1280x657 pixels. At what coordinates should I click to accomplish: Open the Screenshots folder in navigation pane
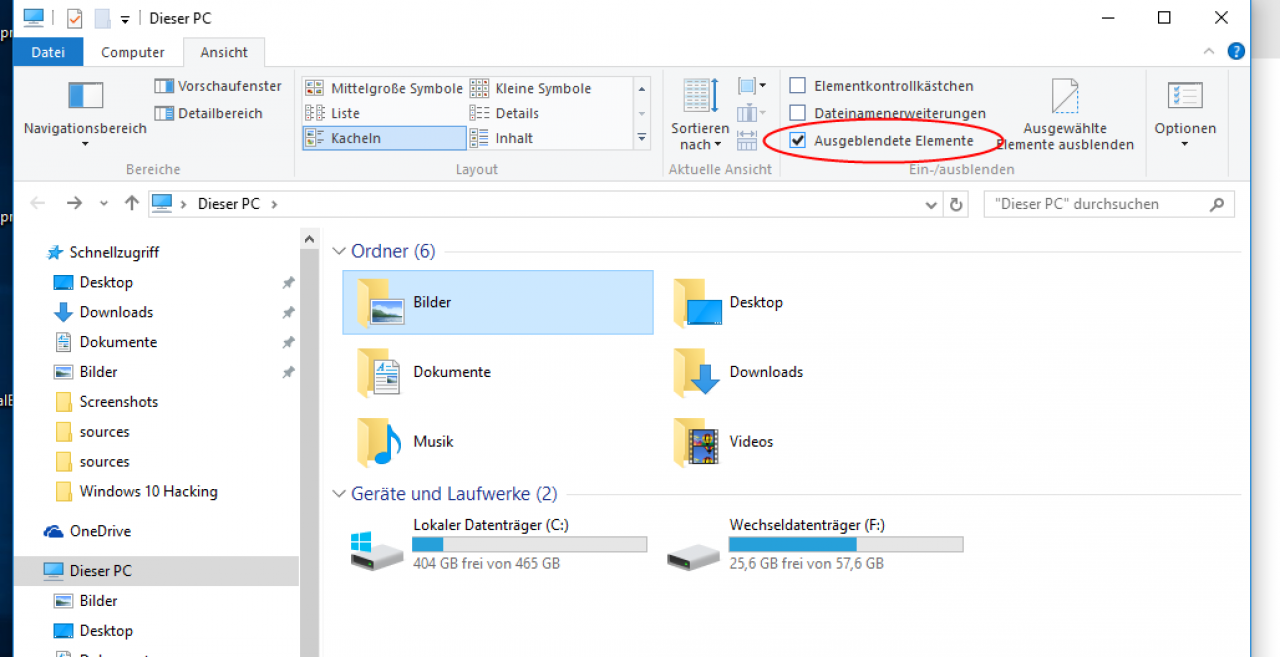119,402
